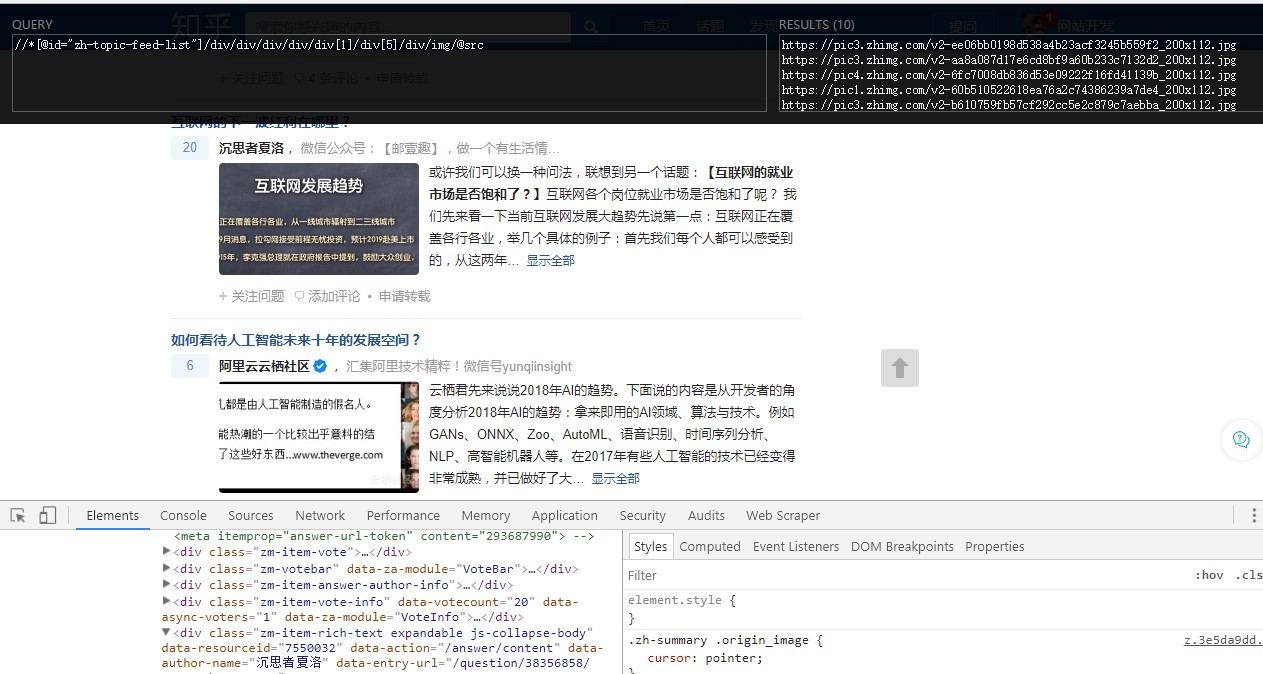Toggle the :hov element state button

pyautogui.click(x=1209, y=575)
